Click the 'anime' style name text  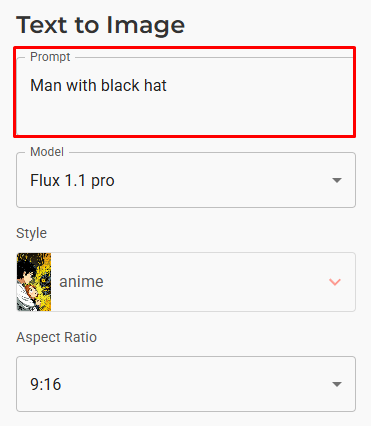click(81, 282)
